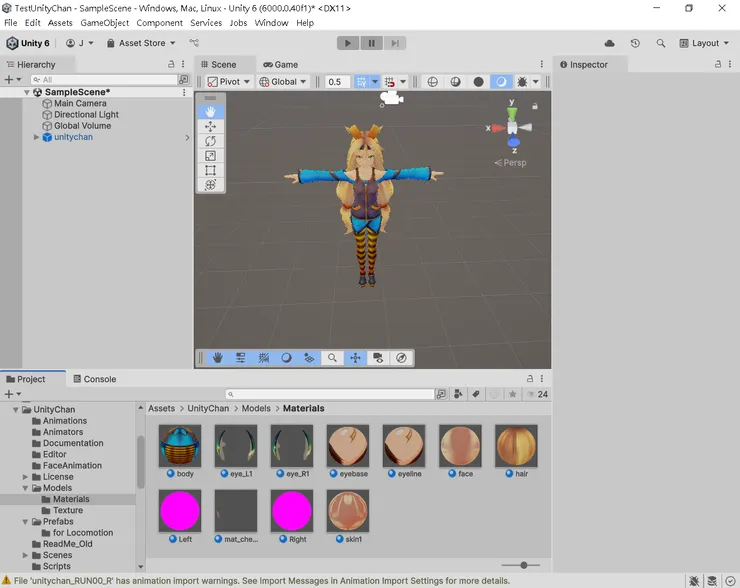Open the Pivot handle position dropdown
740x588 pixels.
228,82
